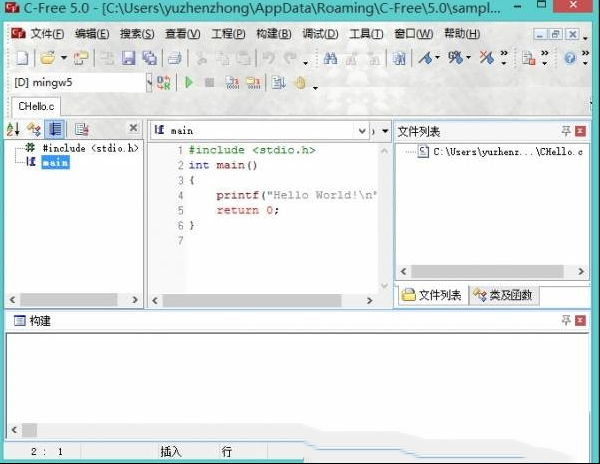
Task: Expand build toolbar options arrow after hand icon
Action: point(315,88)
